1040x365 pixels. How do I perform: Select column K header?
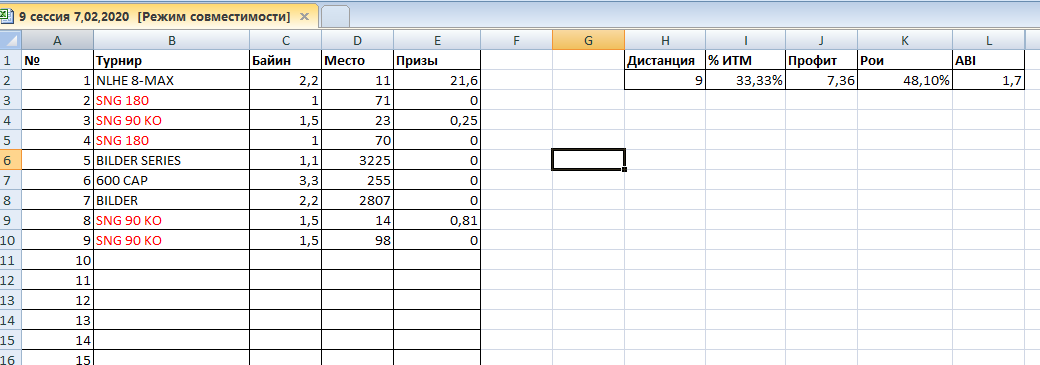[x=905, y=41]
